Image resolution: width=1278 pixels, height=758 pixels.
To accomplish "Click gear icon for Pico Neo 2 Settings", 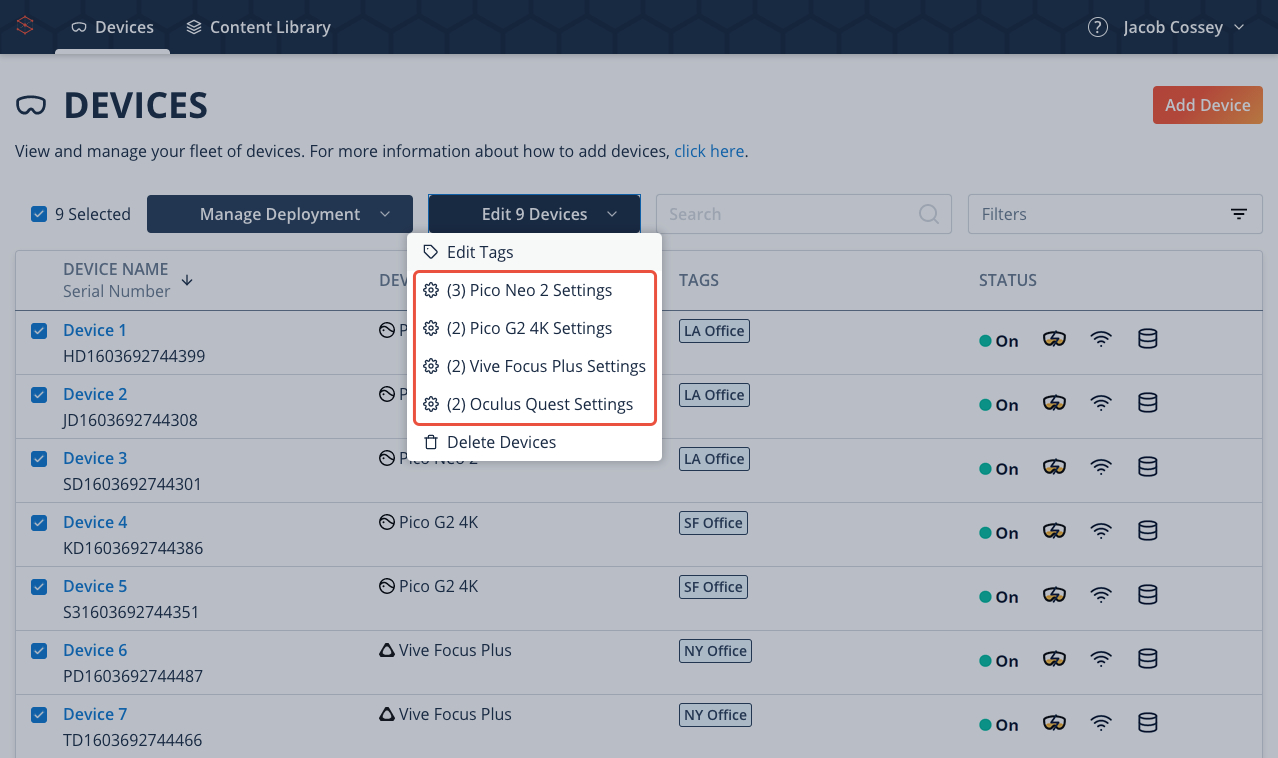I will (x=431, y=291).
